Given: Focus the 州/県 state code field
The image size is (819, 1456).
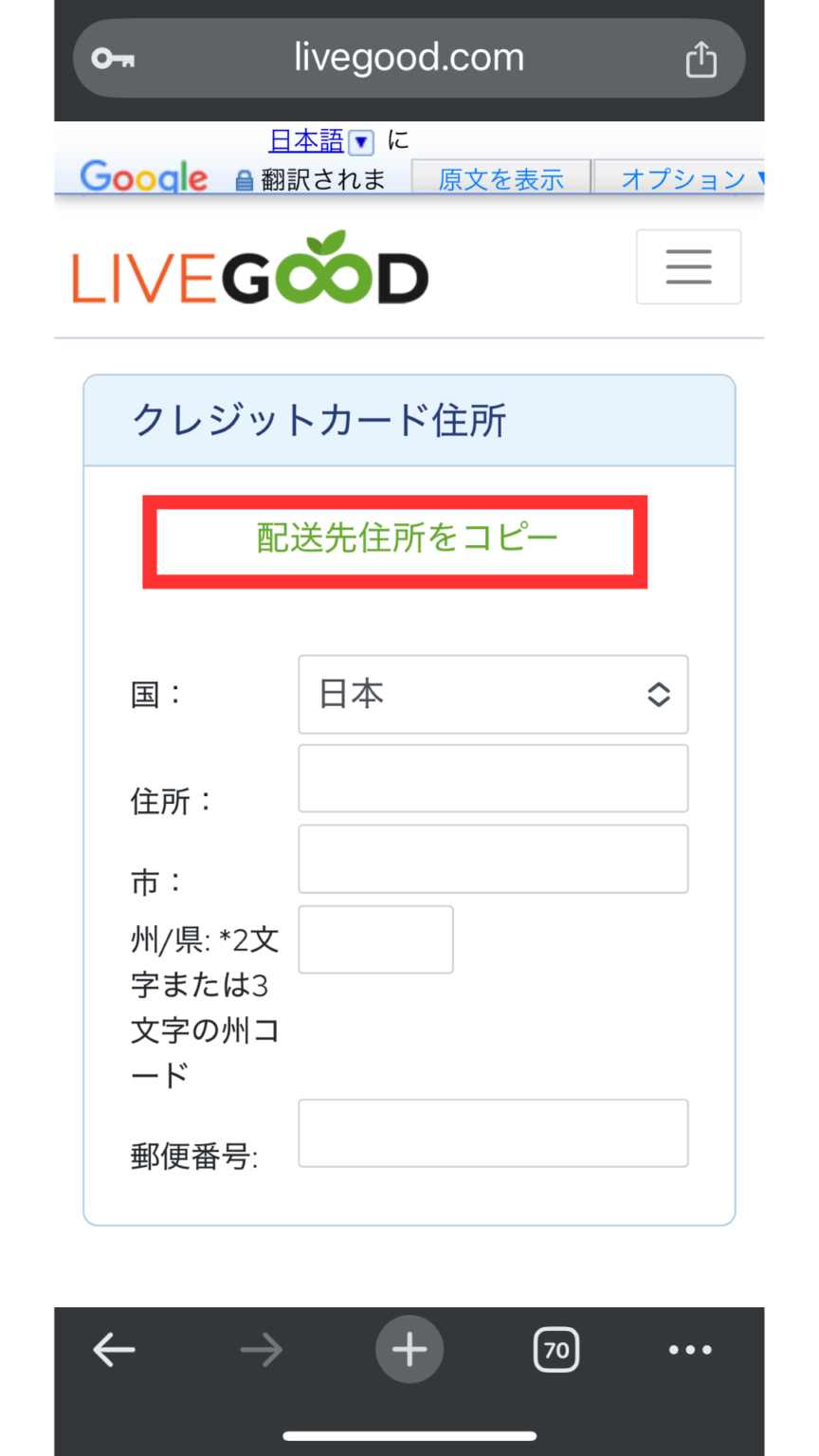Looking at the screenshot, I should (x=375, y=939).
